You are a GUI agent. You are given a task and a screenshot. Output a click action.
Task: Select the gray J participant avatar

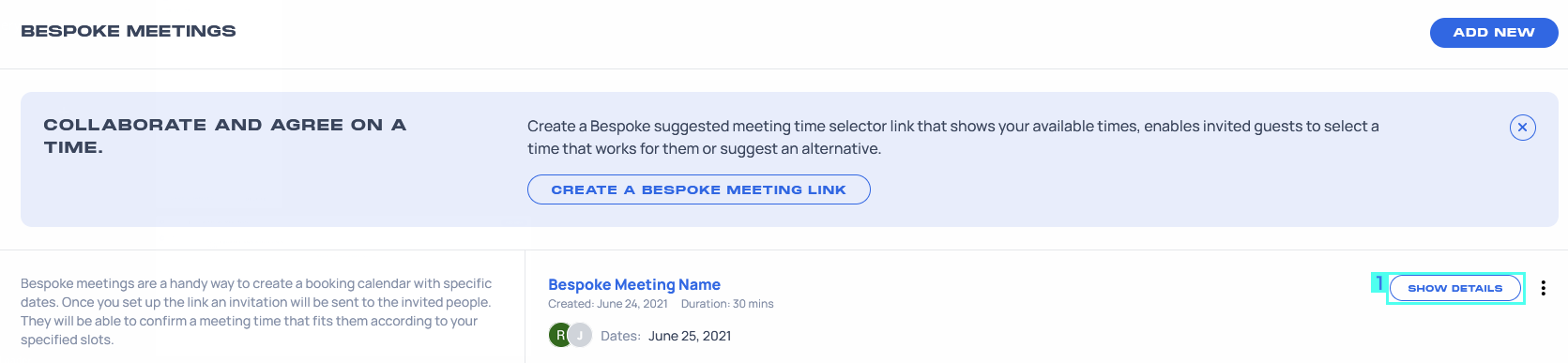(x=581, y=335)
